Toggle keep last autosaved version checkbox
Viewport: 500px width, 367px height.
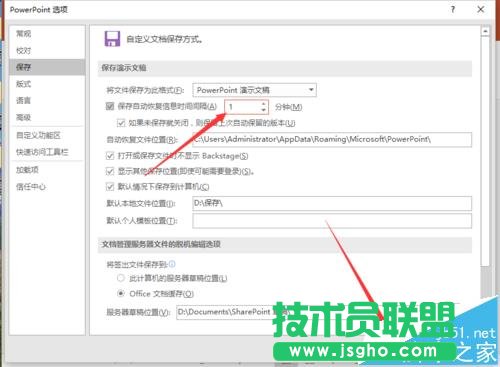[121, 123]
